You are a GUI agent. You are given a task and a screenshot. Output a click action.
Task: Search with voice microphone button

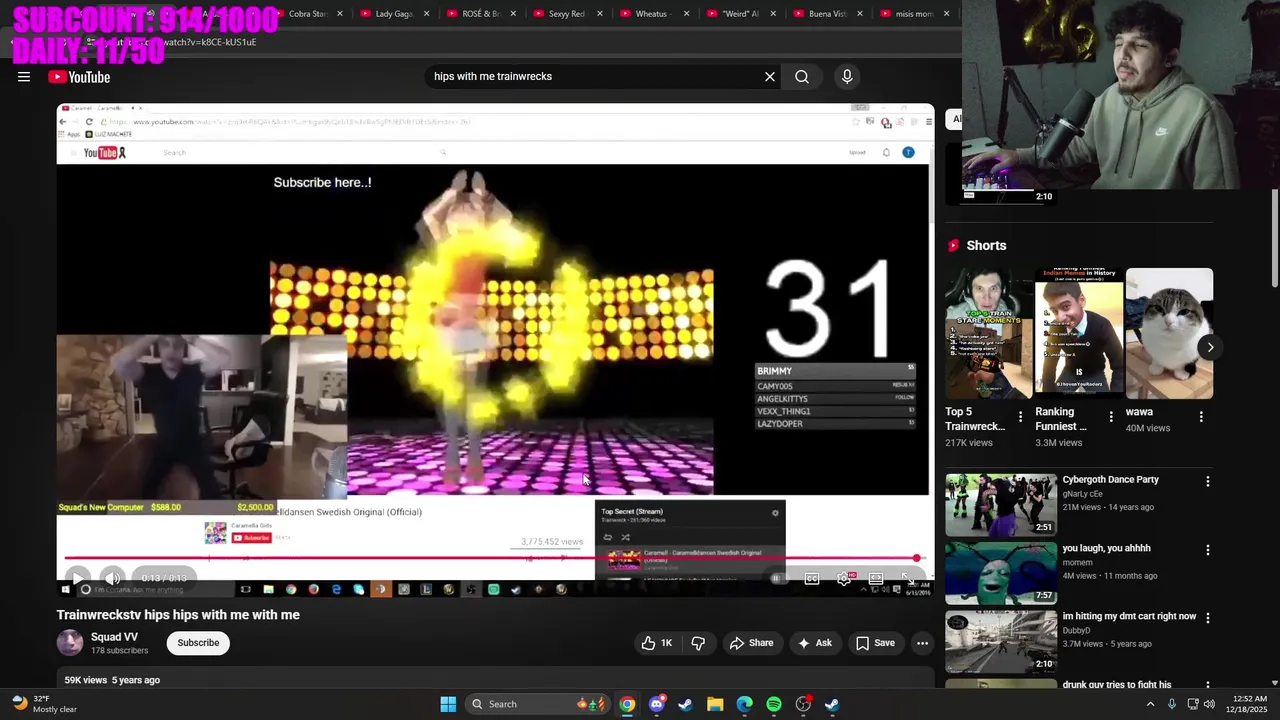tap(847, 77)
